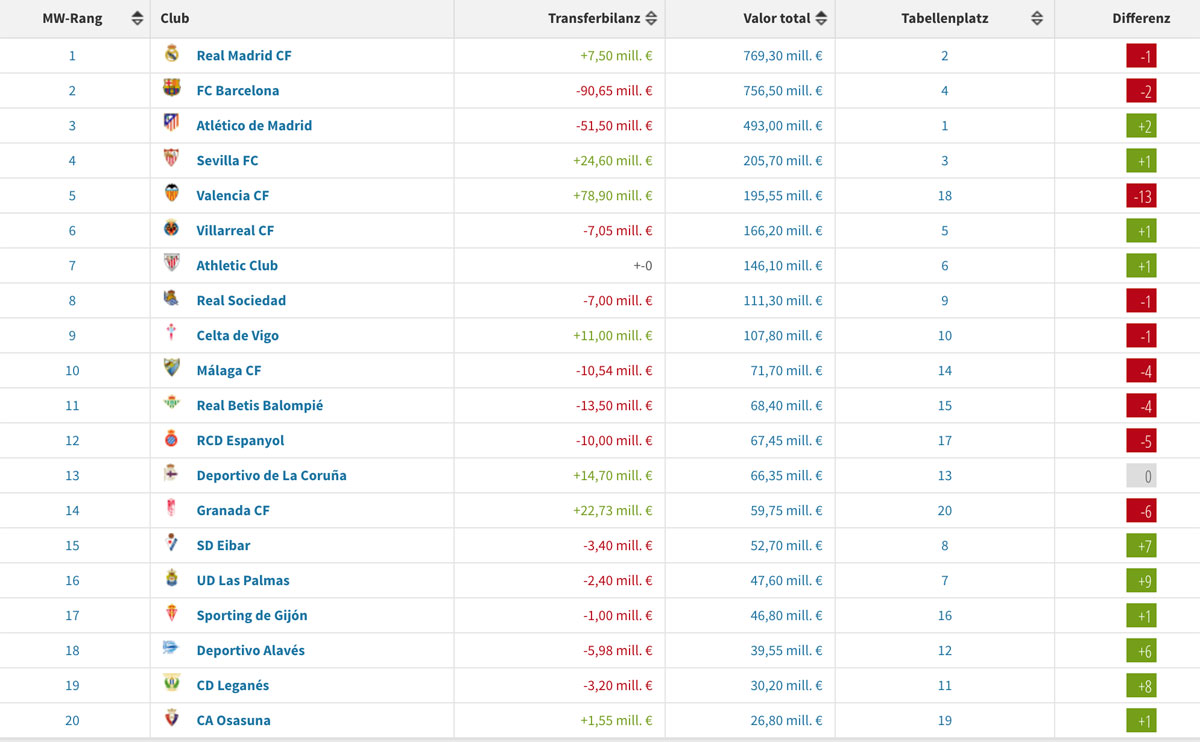Open Celta de Vigo club link
The height and width of the screenshot is (742, 1200).
(x=238, y=335)
